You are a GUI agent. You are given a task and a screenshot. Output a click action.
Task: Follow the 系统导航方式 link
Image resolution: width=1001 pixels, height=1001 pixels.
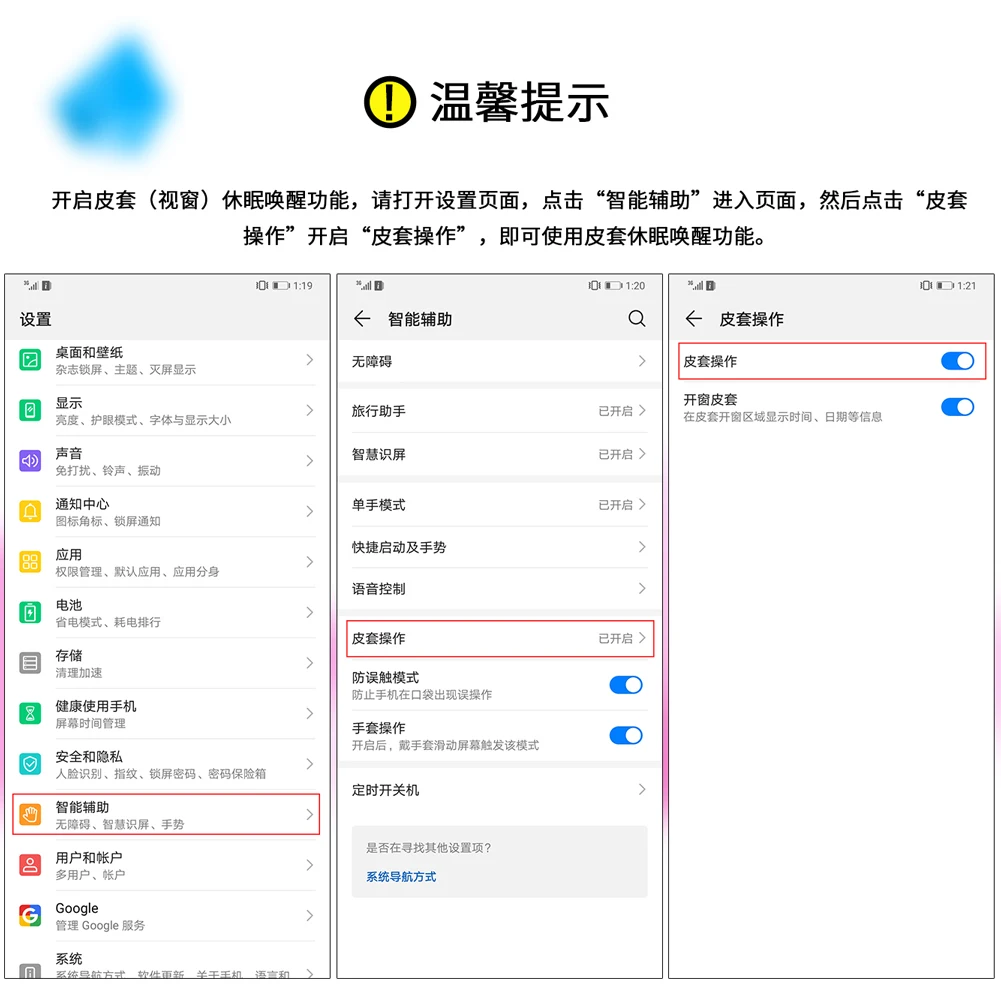[401, 877]
